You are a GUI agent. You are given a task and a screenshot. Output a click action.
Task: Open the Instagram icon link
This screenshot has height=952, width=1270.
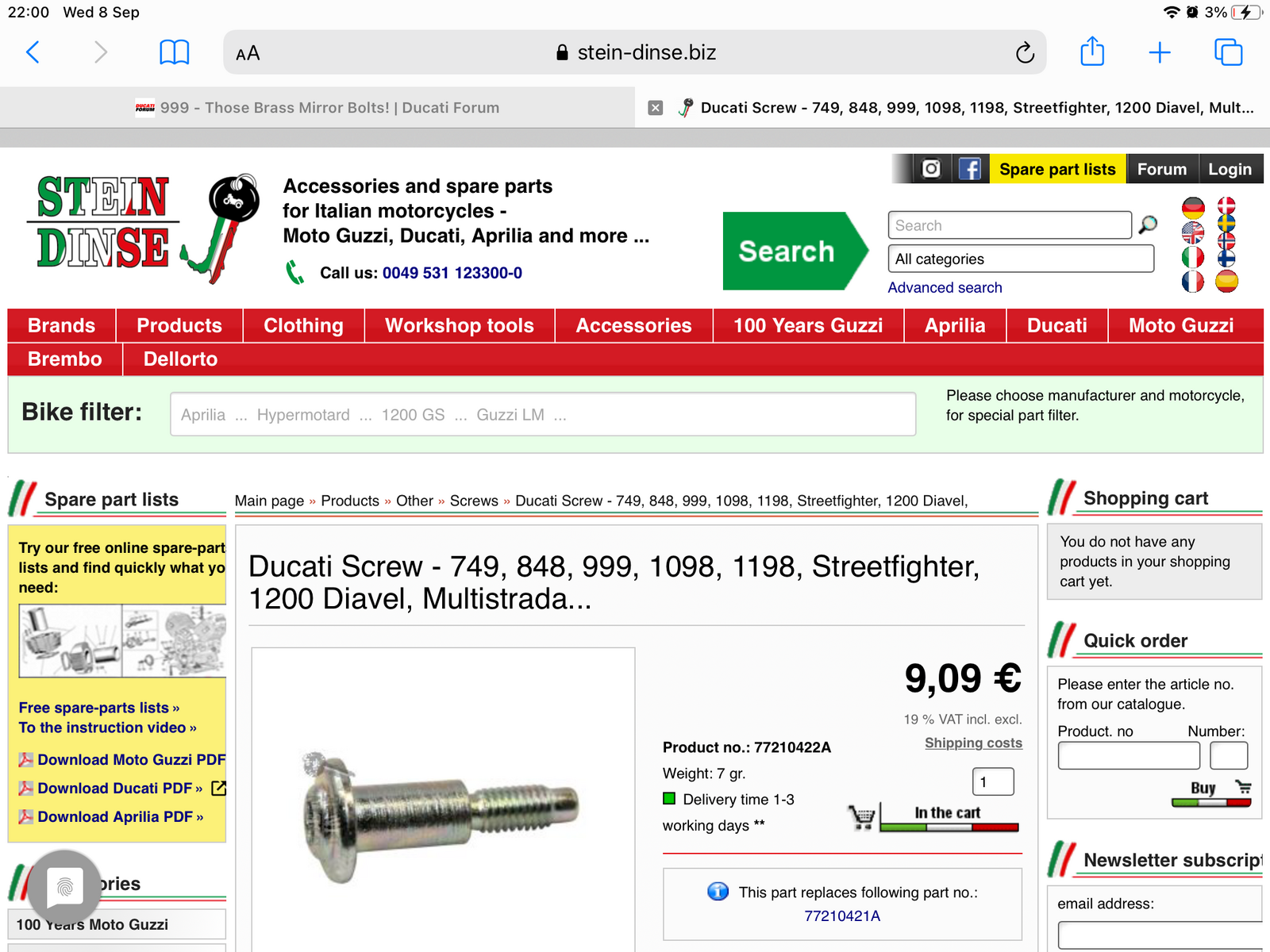[931, 169]
